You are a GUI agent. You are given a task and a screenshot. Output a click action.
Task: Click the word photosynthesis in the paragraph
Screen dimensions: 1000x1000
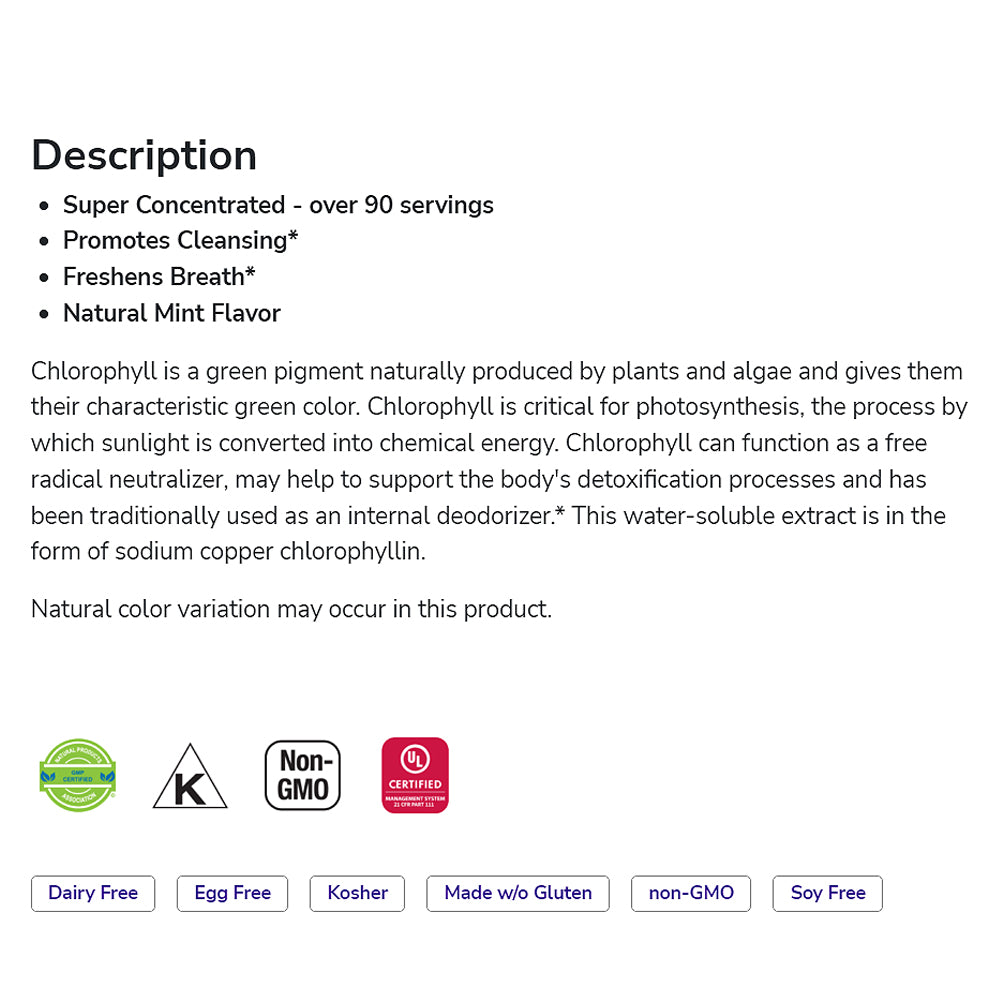(708, 408)
